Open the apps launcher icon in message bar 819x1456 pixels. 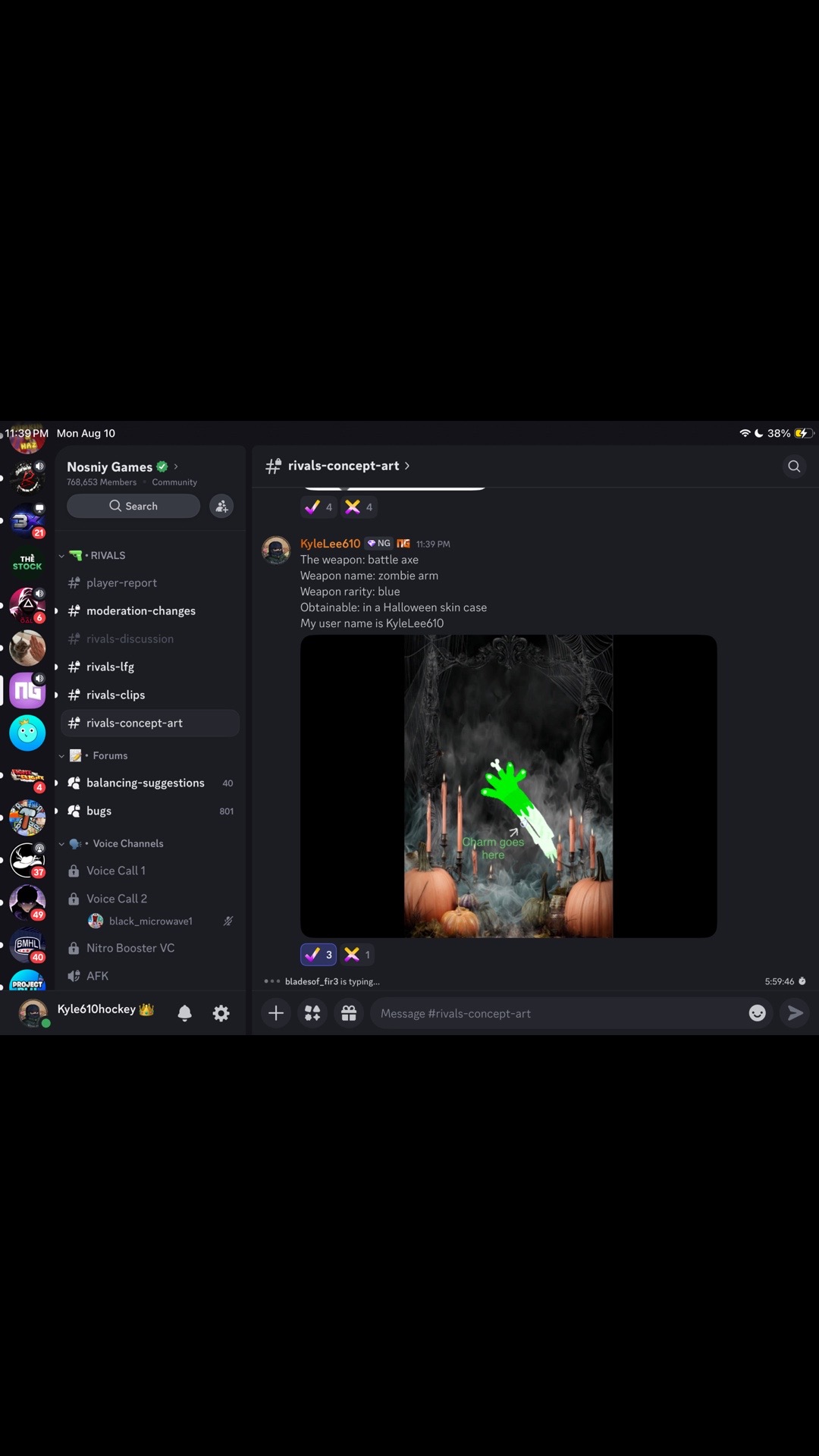pyautogui.click(x=312, y=1013)
